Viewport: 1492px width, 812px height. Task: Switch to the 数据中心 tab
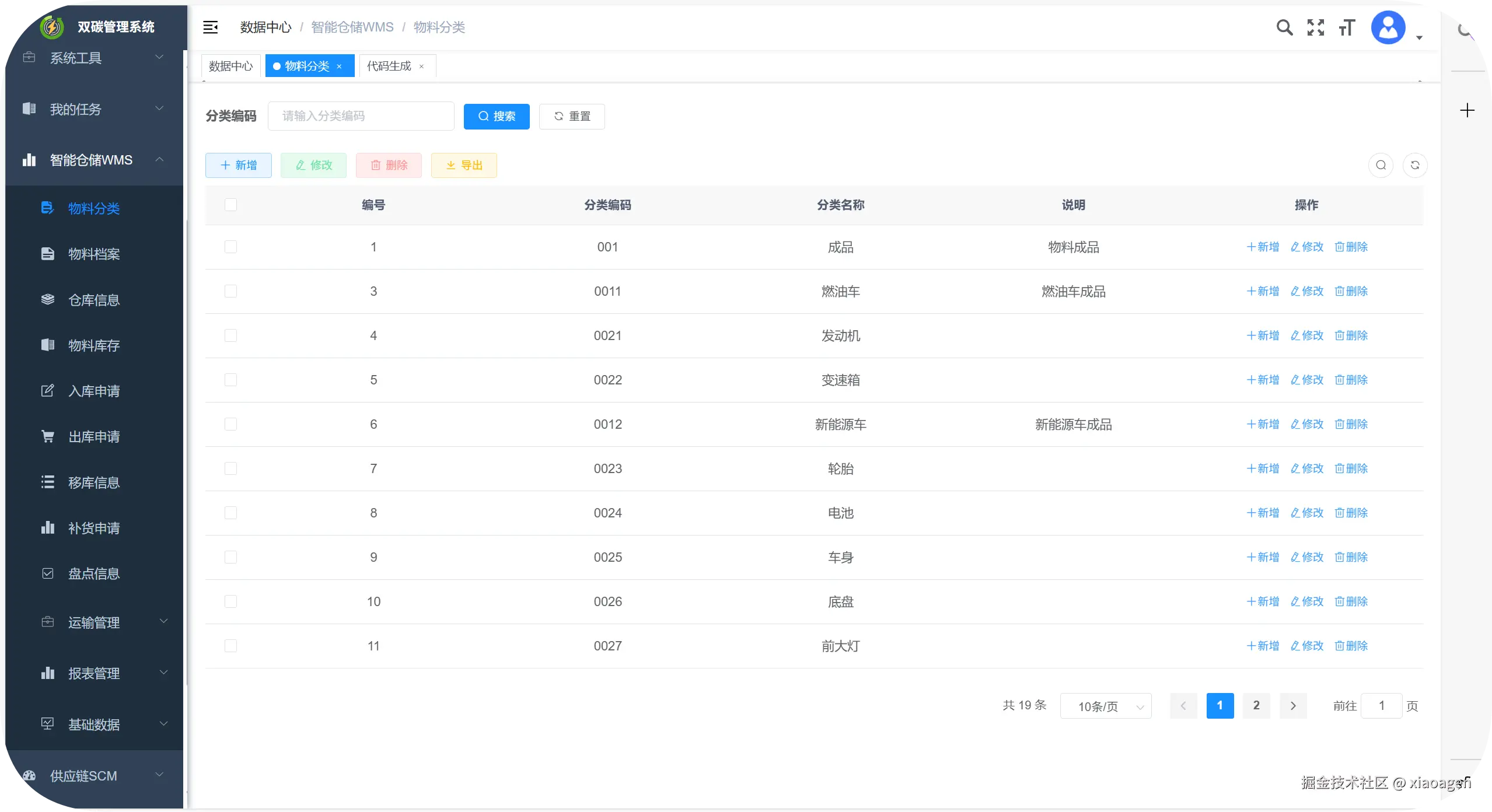coord(230,65)
